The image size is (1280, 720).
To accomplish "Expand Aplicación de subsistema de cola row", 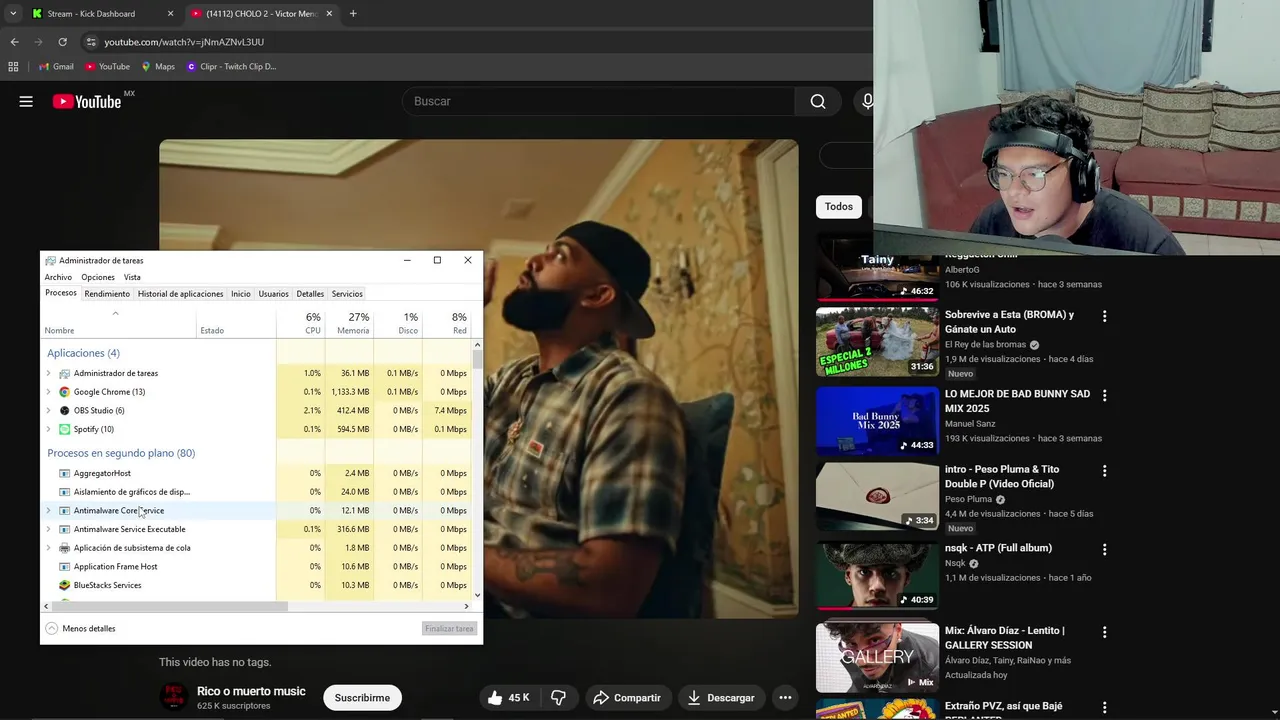I will pyautogui.click(x=48, y=548).
